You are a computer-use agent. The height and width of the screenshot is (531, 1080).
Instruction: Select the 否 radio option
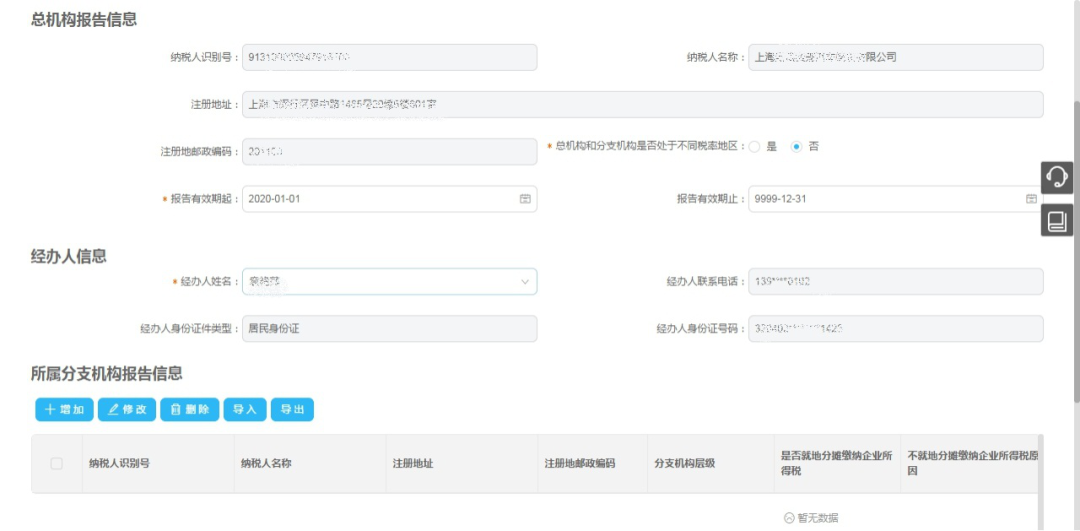tap(797, 146)
